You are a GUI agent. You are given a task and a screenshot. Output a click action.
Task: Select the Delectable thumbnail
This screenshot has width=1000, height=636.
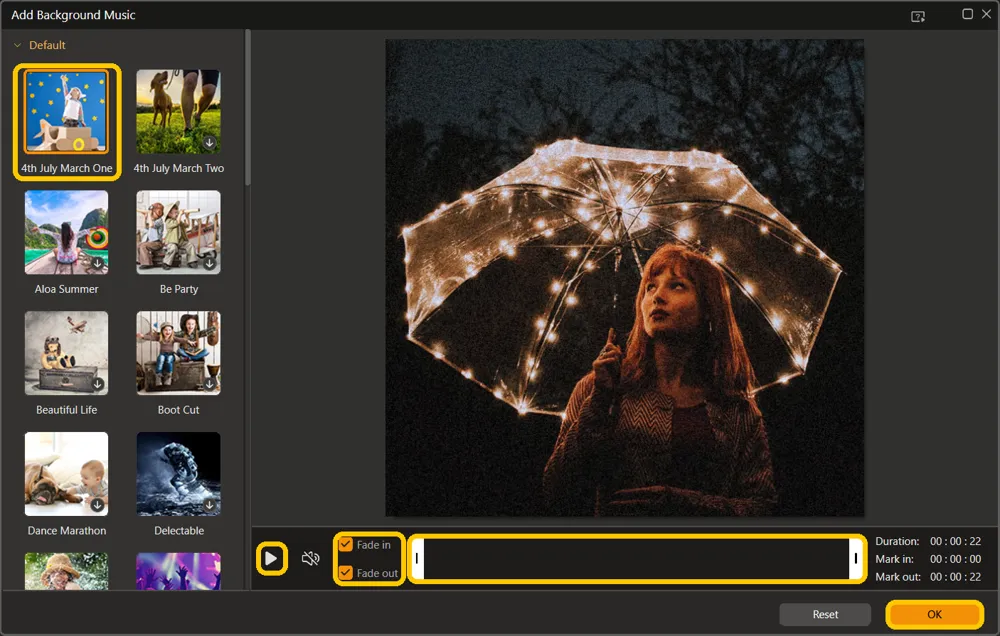(179, 474)
